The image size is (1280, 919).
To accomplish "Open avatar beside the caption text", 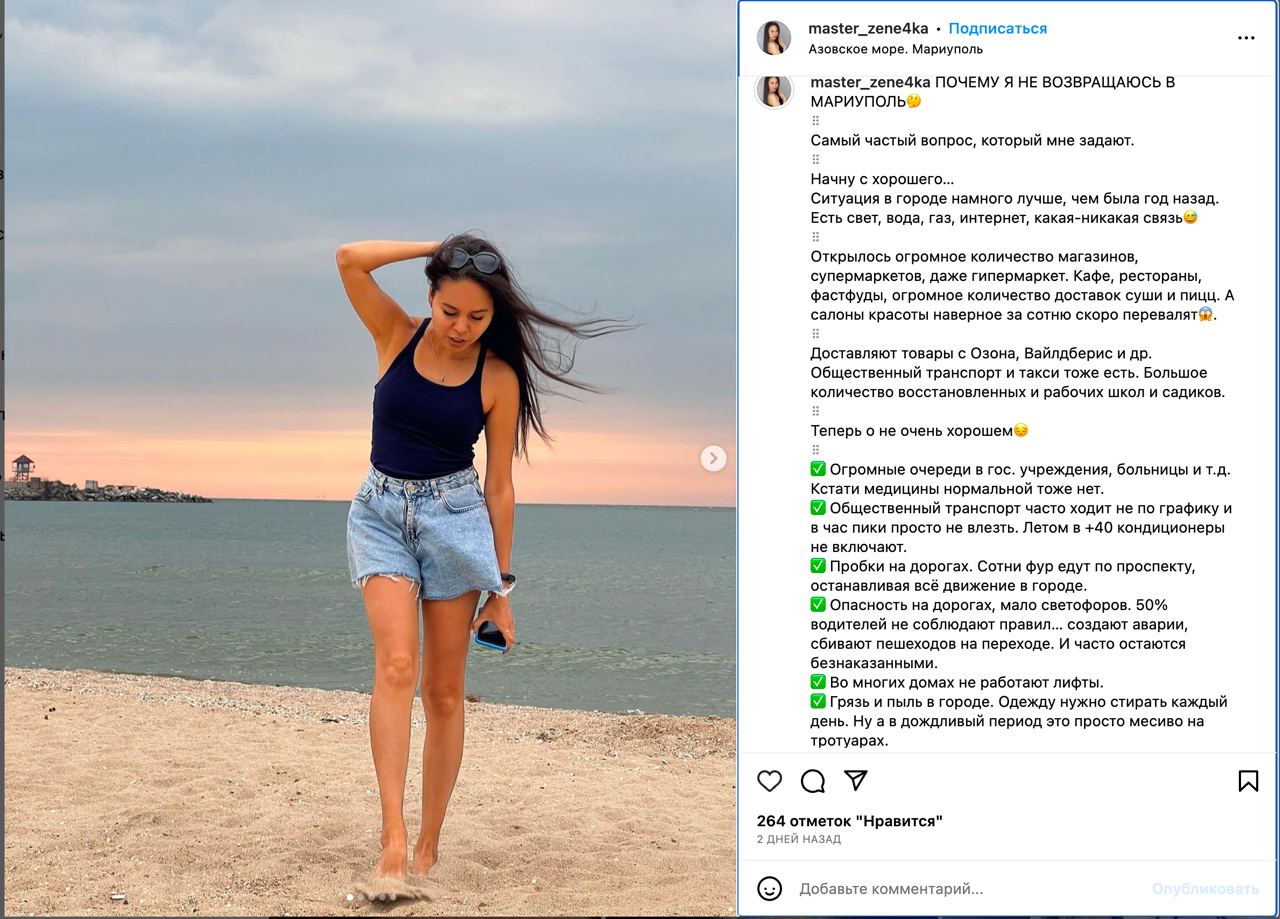I will tap(774, 90).
